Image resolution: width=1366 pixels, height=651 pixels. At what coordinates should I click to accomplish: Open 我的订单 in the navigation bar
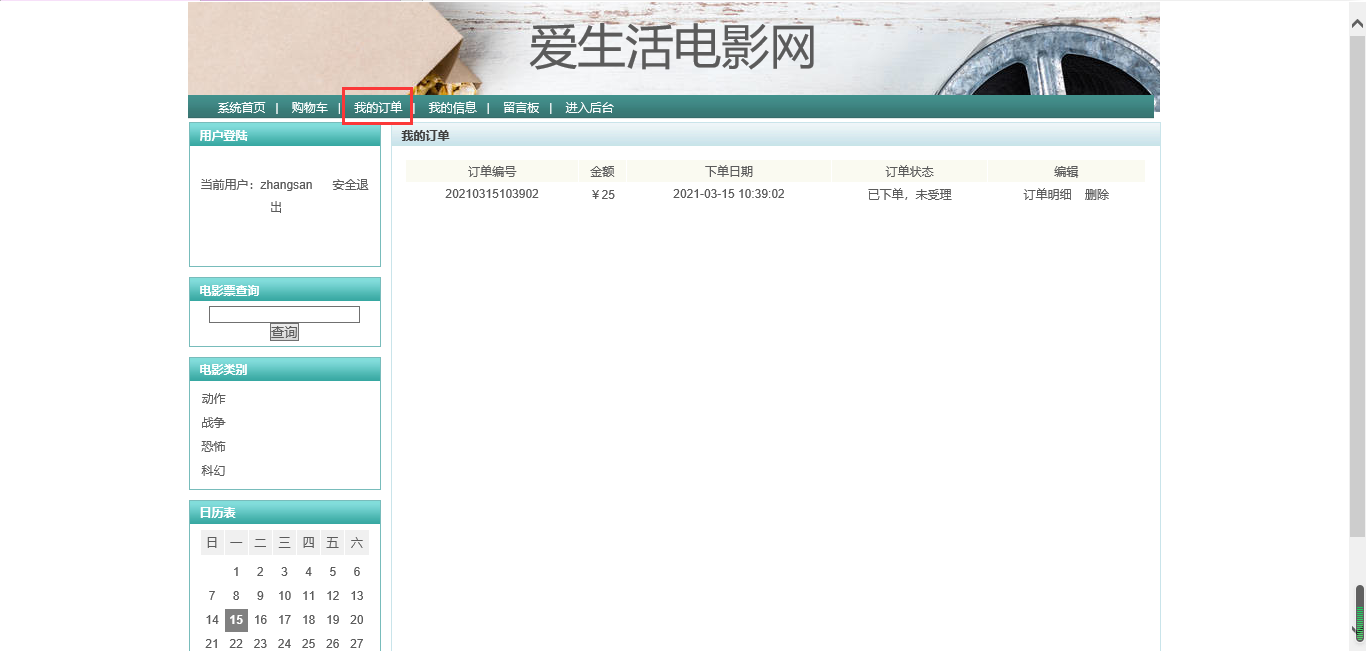click(378, 108)
